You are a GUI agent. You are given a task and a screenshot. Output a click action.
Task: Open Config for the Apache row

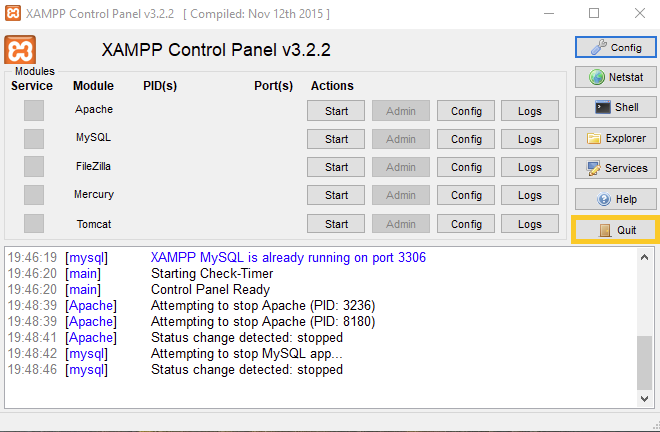point(466,111)
